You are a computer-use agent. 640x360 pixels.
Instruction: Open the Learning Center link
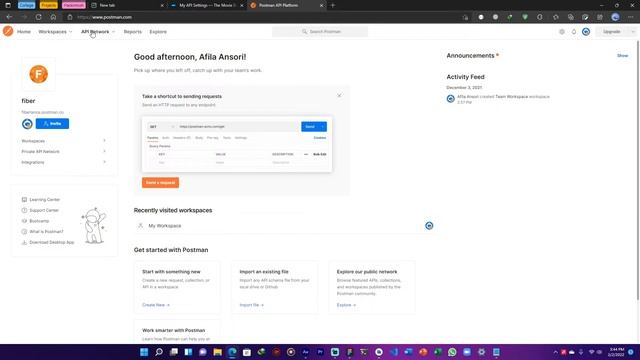click(x=44, y=200)
